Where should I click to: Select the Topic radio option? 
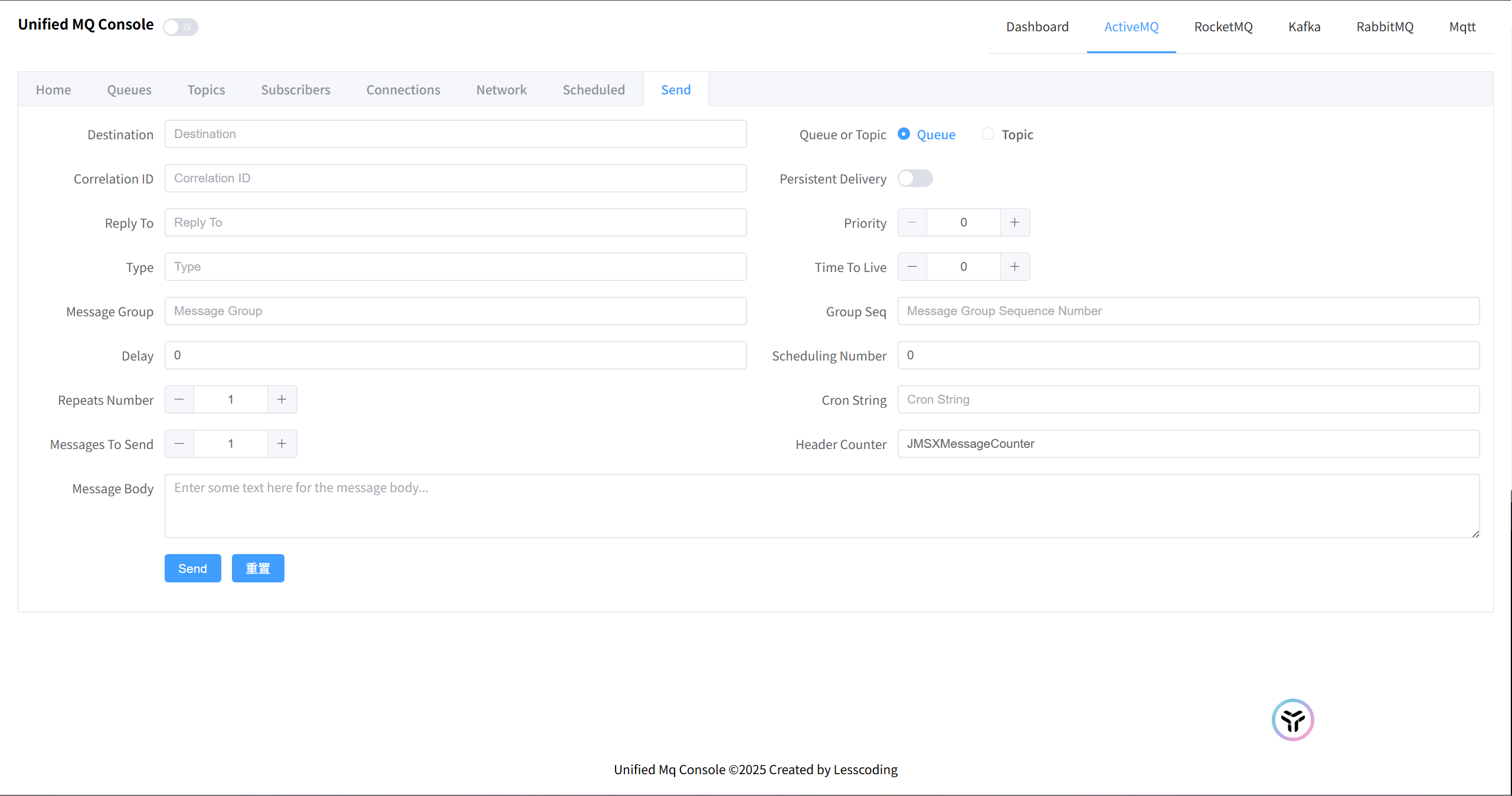[989, 135]
